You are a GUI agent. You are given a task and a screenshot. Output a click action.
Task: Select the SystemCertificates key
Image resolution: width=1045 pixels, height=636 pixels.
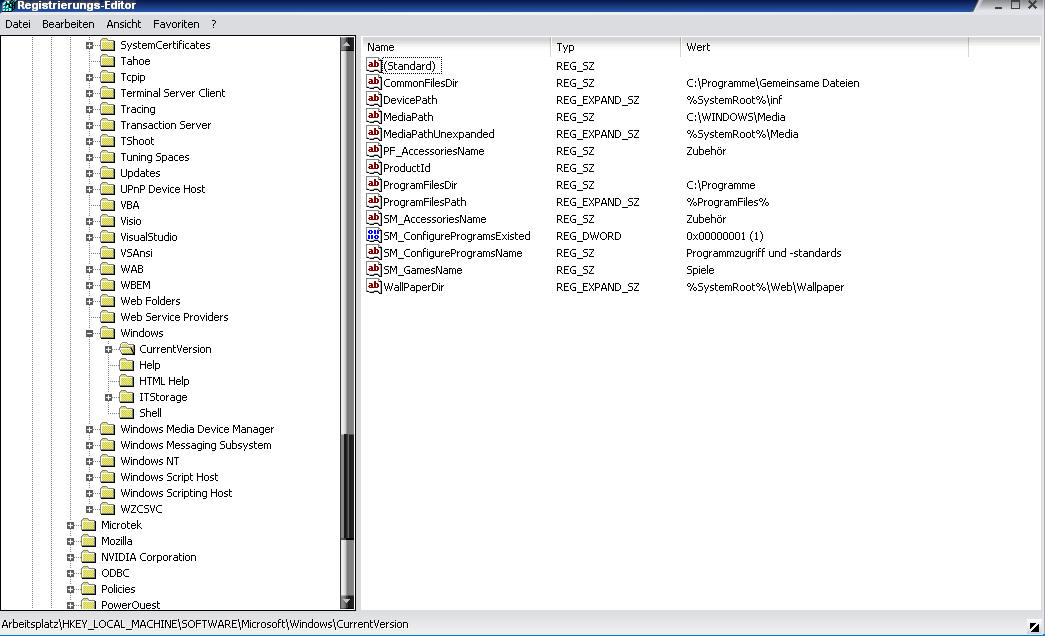coord(165,45)
